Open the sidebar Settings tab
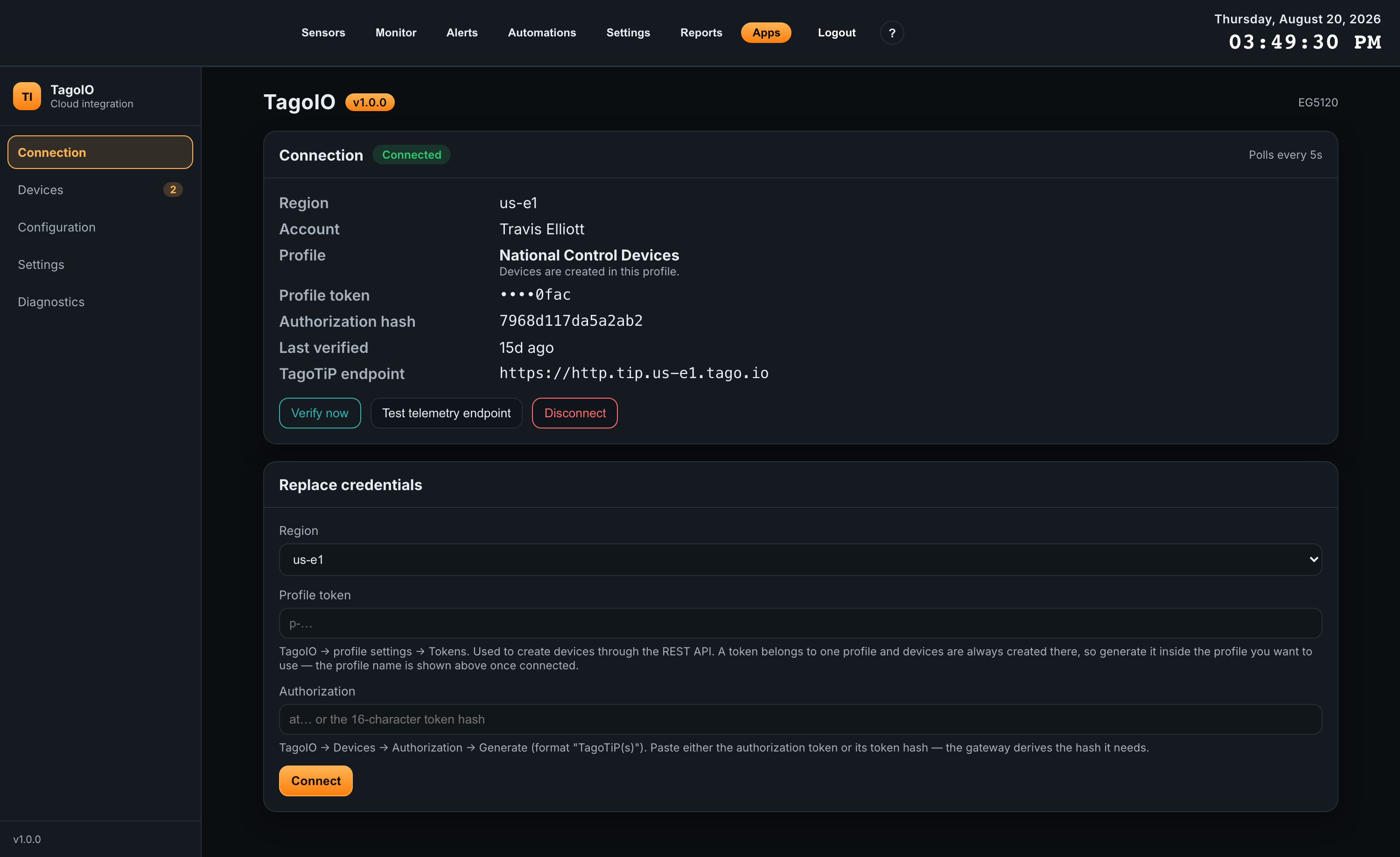This screenshot has width=1400, height=857. pos(100,265)
